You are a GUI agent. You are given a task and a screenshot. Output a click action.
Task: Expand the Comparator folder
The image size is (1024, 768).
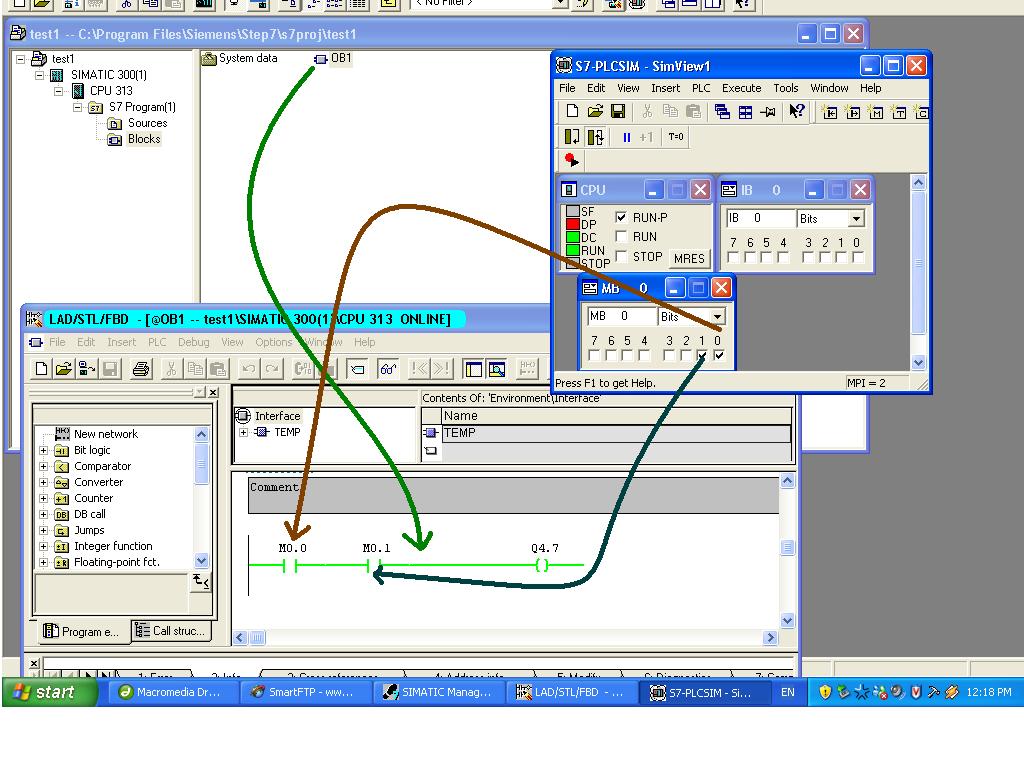click(44, 466)
